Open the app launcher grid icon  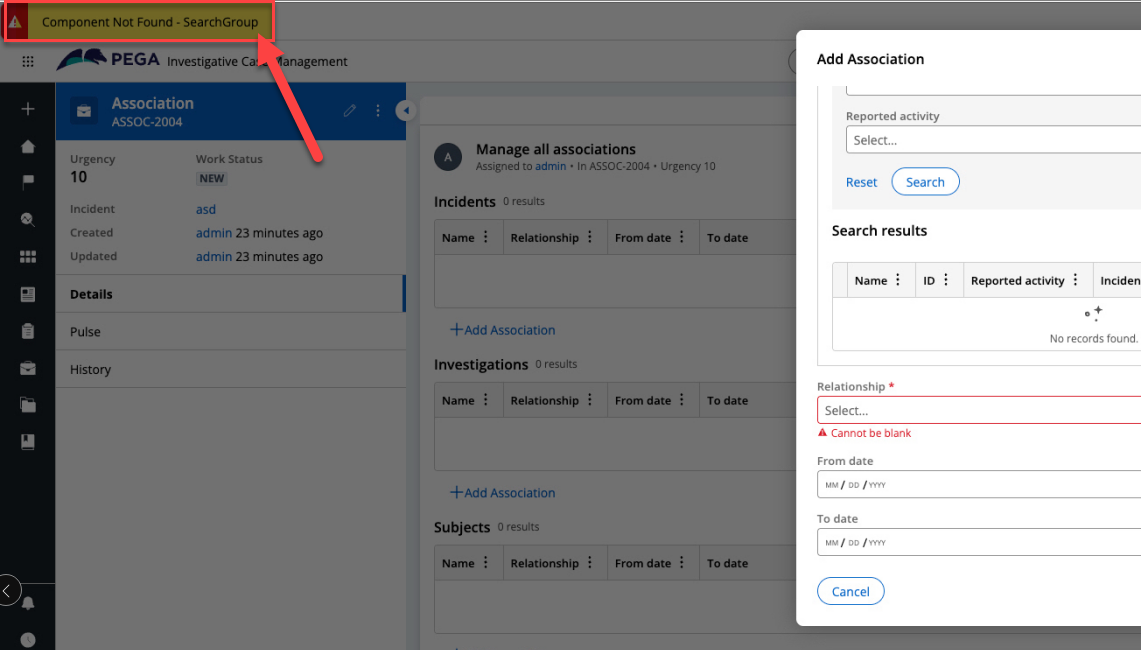click(x=28, y=62)
